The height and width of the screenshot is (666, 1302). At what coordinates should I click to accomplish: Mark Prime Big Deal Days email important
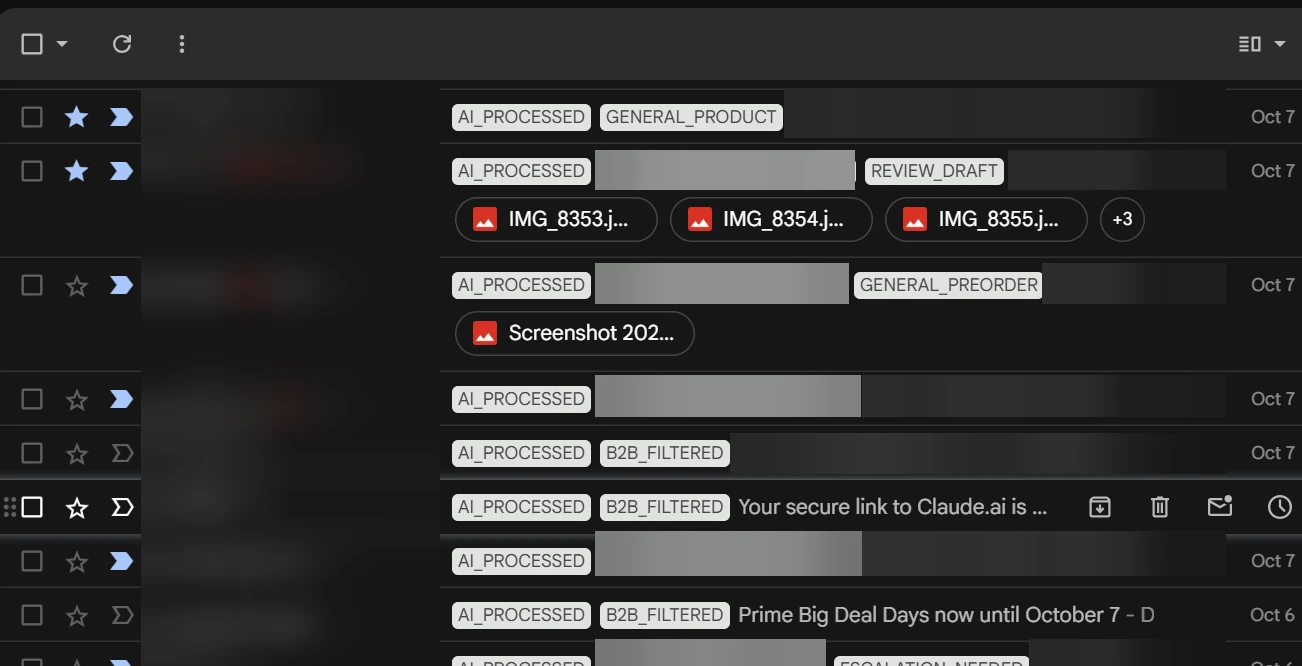(121, 615)
